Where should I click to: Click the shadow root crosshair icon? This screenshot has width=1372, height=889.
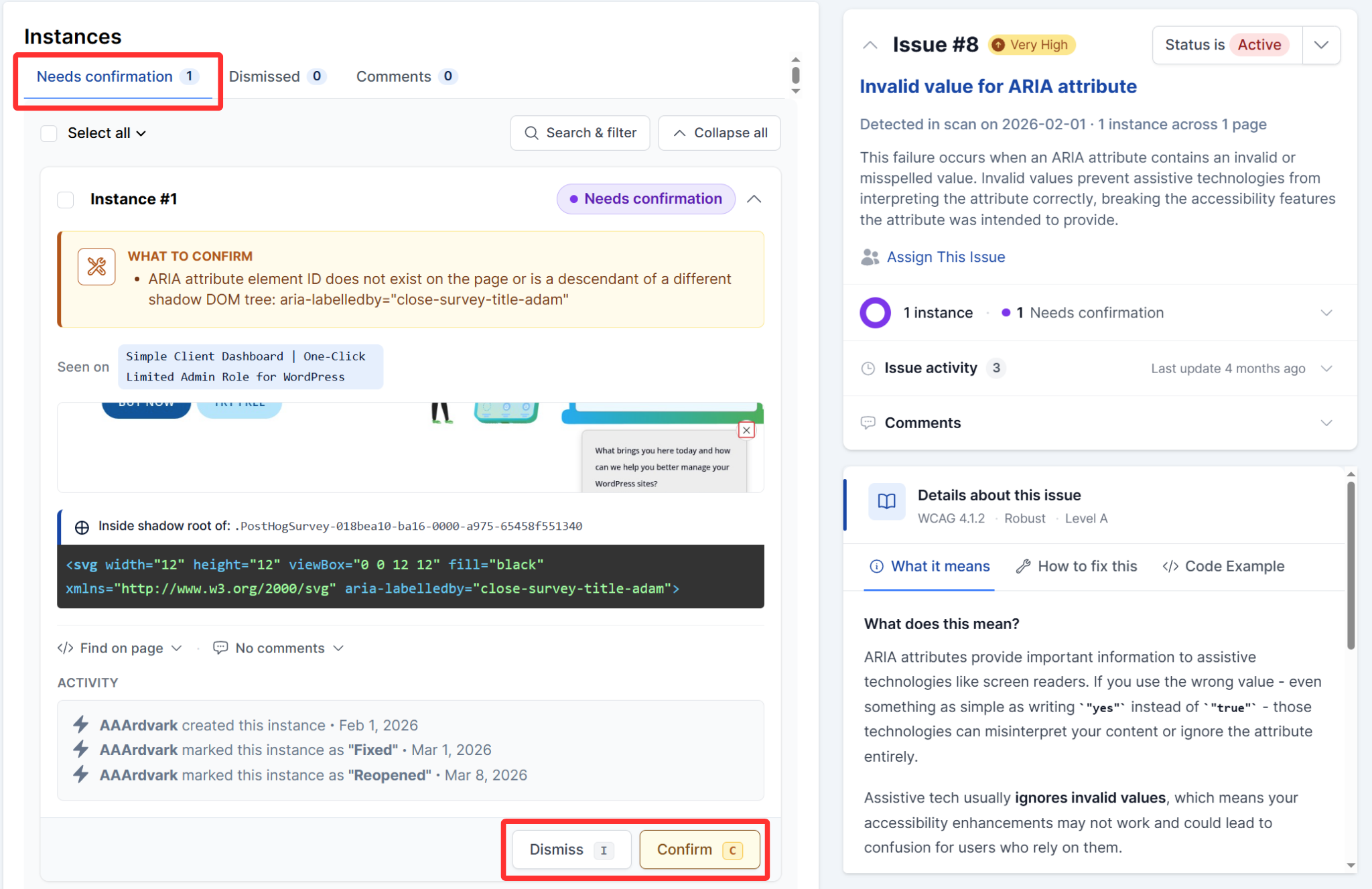point(82,527)
